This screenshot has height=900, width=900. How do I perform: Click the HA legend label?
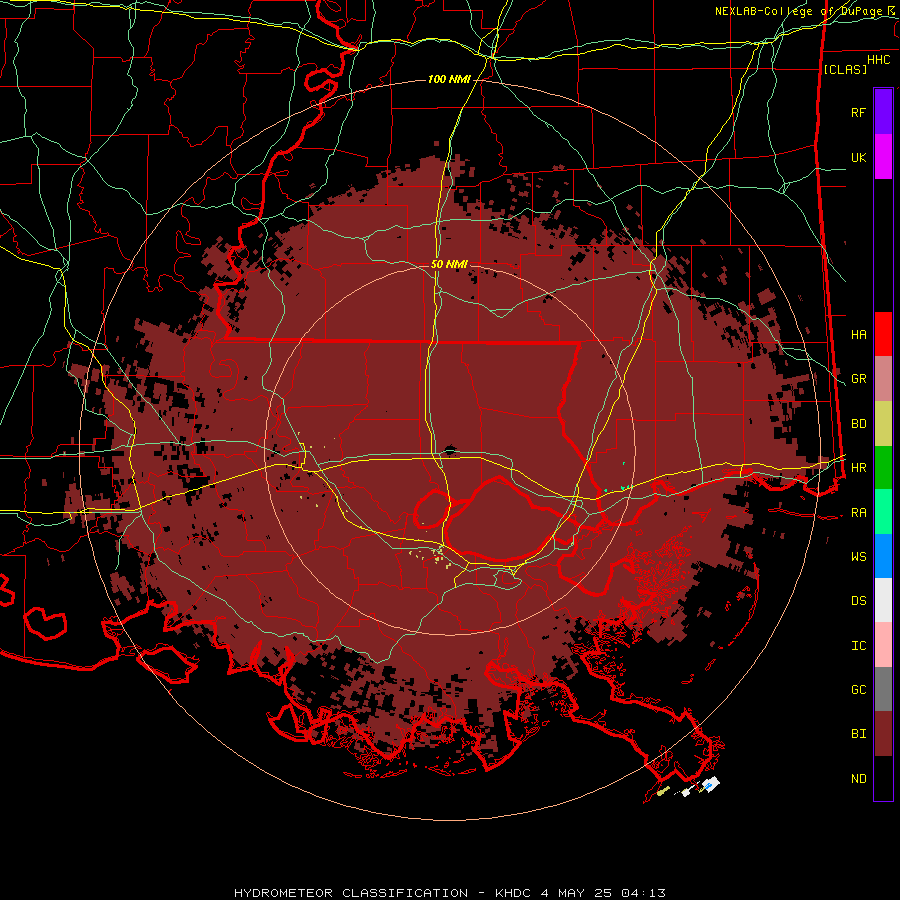858,334
